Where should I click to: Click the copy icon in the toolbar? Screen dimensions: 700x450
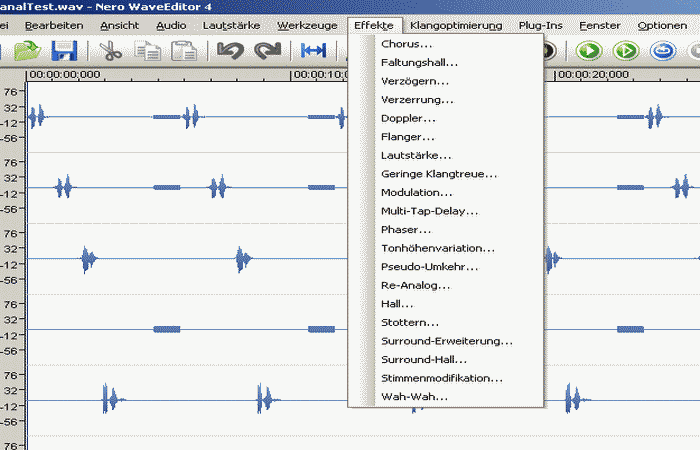pyautogui.click(x=147, y=51)
